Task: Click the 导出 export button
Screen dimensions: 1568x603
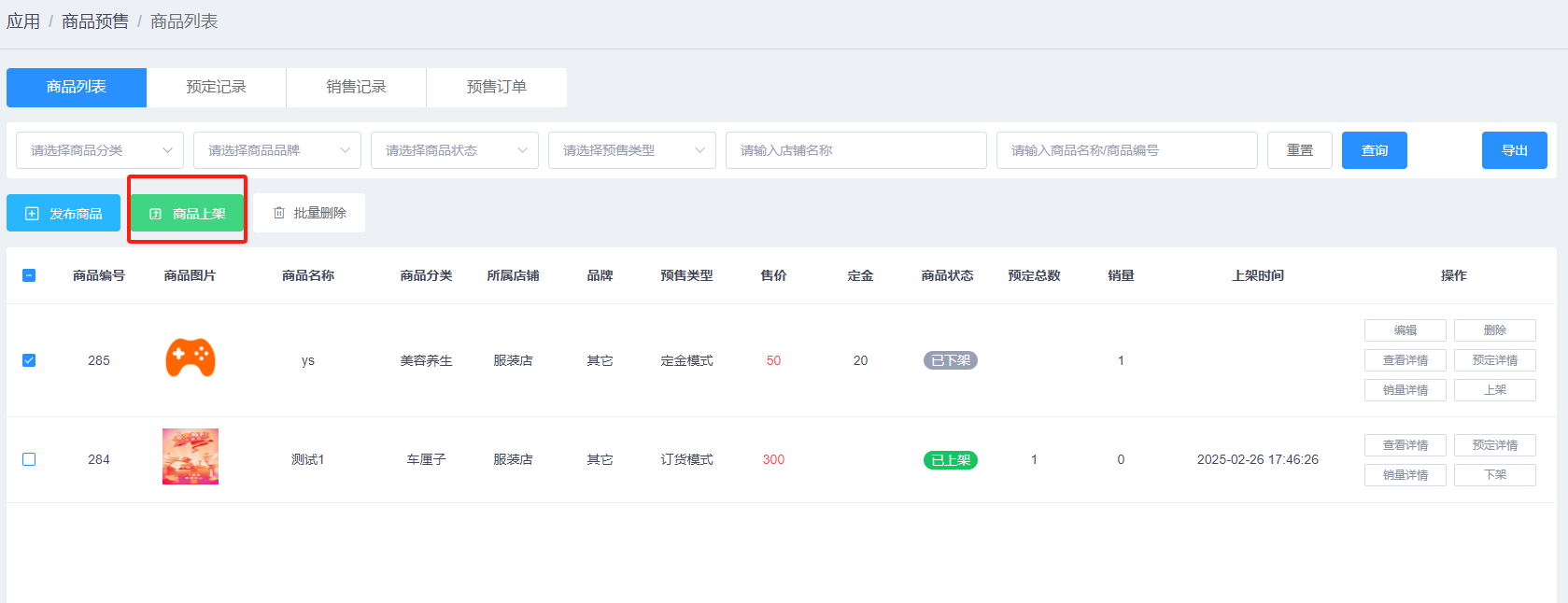Action: [x=1514, y=150]
